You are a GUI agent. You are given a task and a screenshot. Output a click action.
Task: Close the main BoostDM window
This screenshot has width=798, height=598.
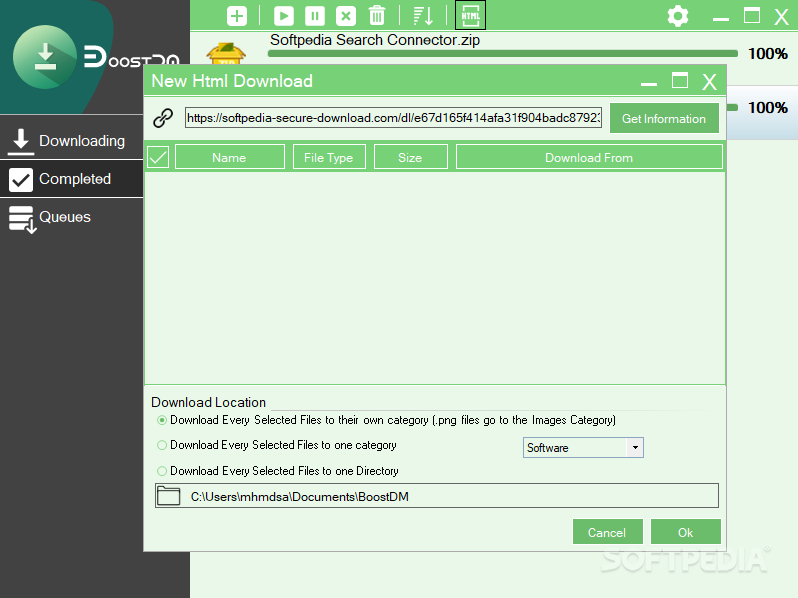(781, 17)
